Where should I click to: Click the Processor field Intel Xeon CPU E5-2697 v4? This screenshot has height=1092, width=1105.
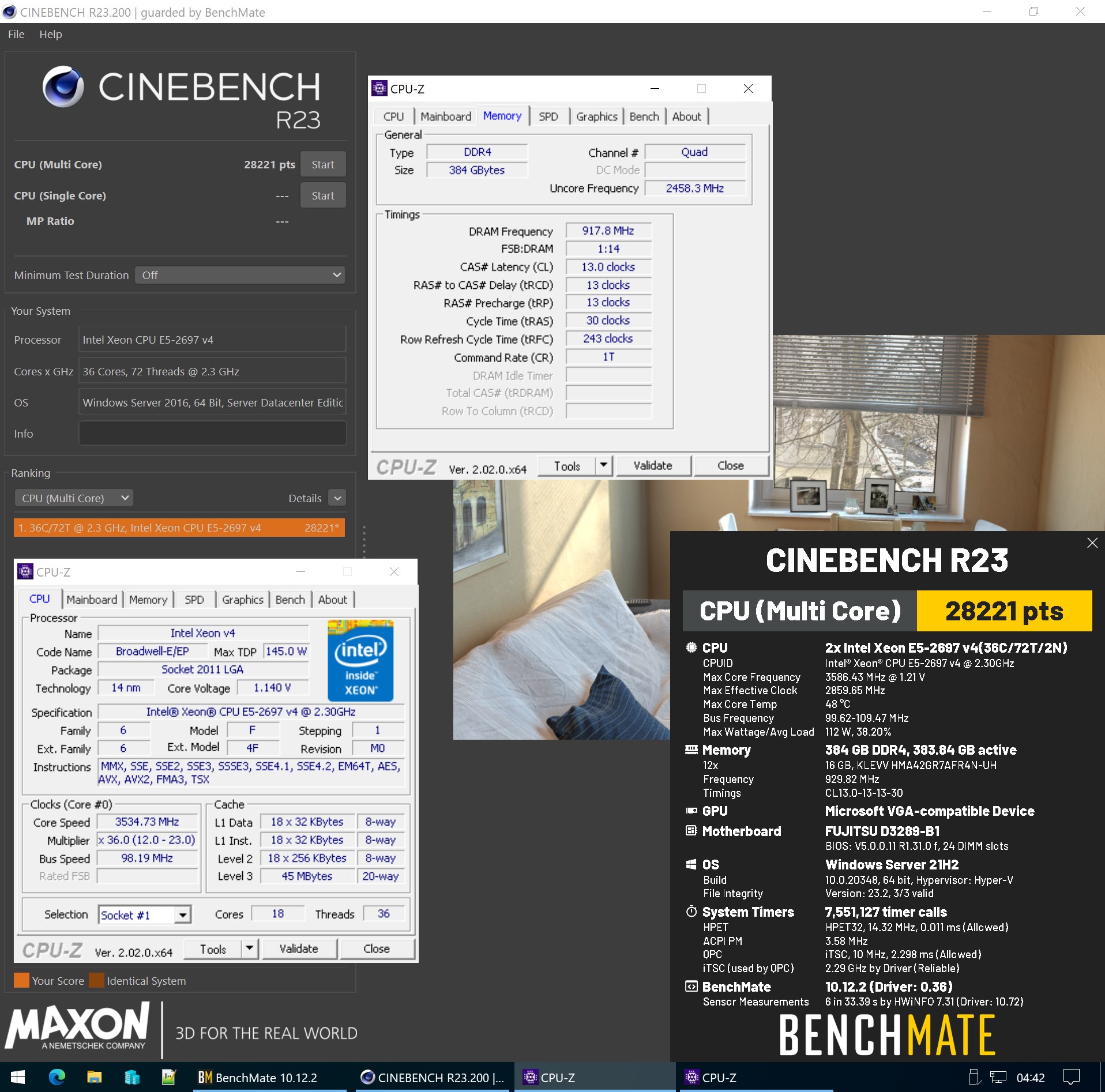pyautogui.click(x=212, y=340)
